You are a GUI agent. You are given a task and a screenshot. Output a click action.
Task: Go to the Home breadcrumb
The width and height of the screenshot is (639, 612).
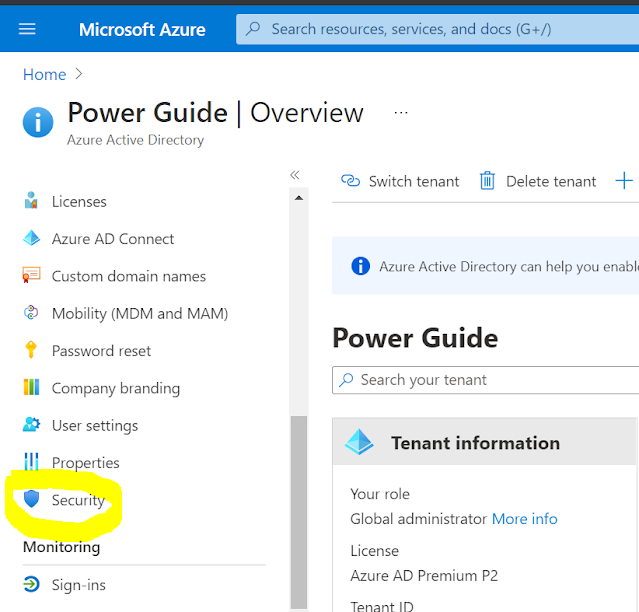pyautogui.click(x=44, y=75)
